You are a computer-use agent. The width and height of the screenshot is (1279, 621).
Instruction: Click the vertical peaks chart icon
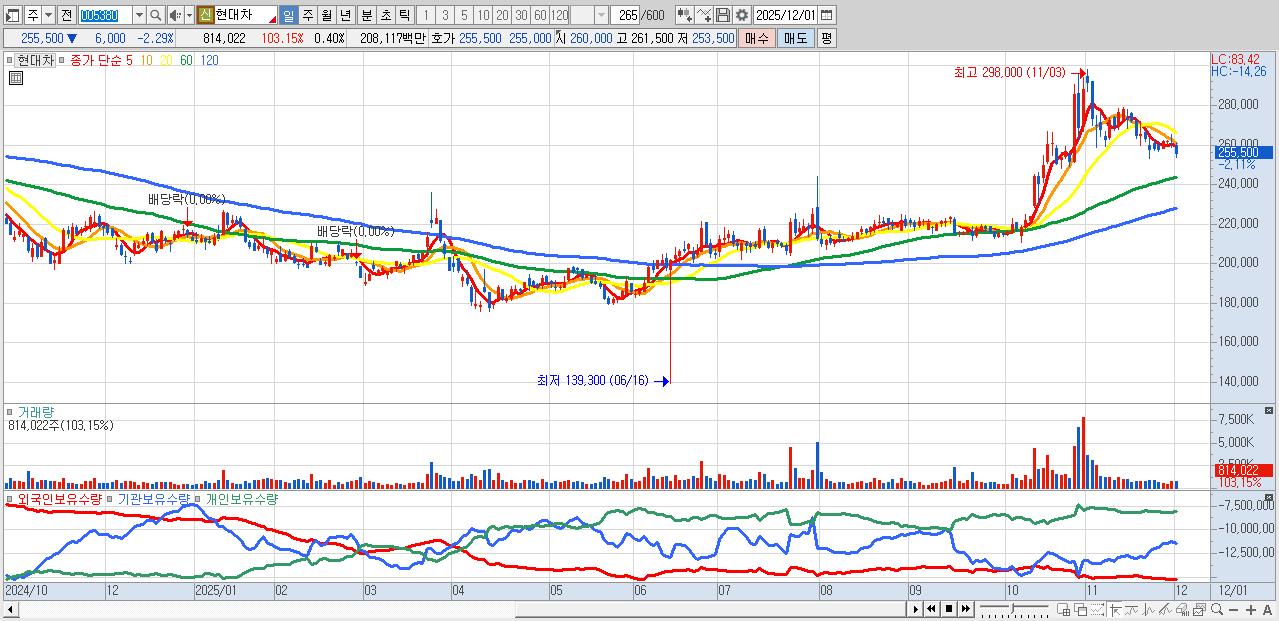click(x=1148, y=609)
